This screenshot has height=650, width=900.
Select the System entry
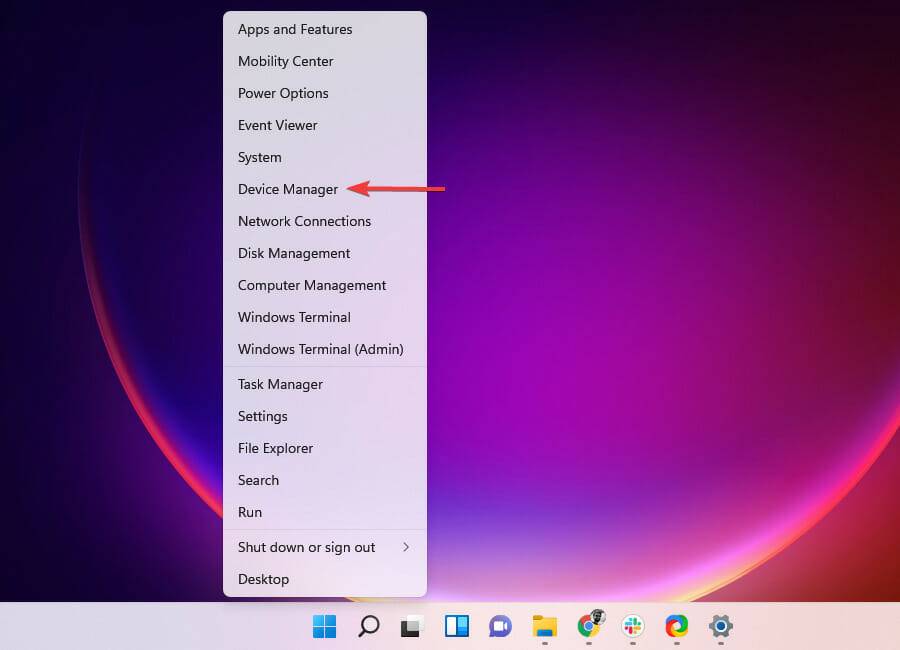coord(325,157)
